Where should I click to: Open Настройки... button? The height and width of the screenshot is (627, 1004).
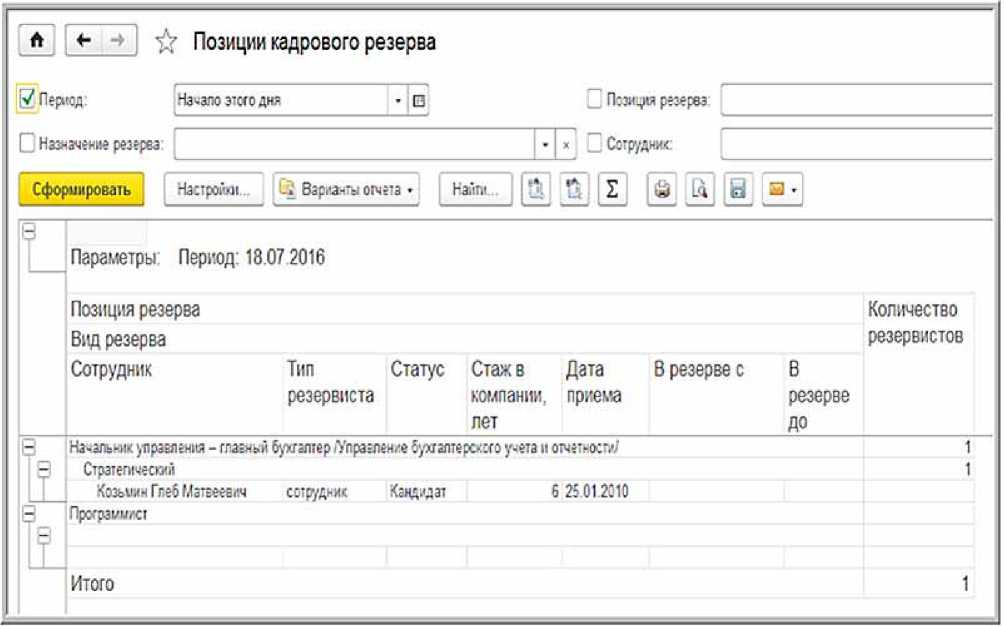213,190
